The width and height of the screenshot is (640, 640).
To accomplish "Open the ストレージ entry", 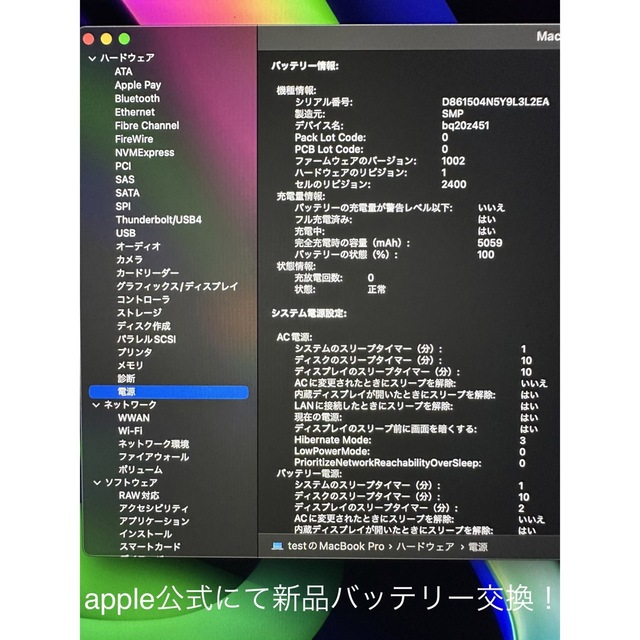I will tap(140, 313).
